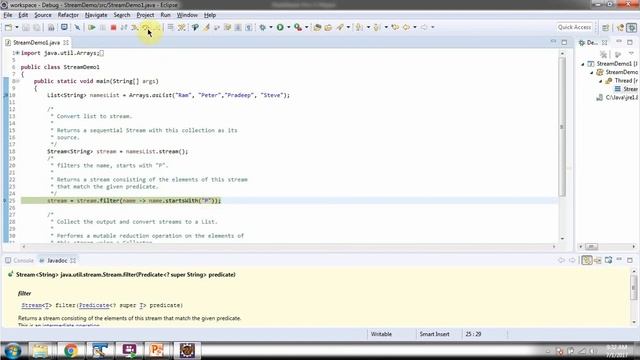
Task: Open the Debug launch dropdown arrow
Action: click(271, 27)
